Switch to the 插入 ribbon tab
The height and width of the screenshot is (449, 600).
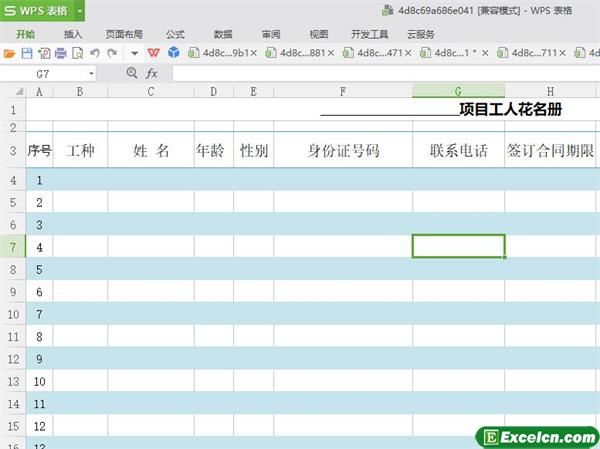click(73, 33)
